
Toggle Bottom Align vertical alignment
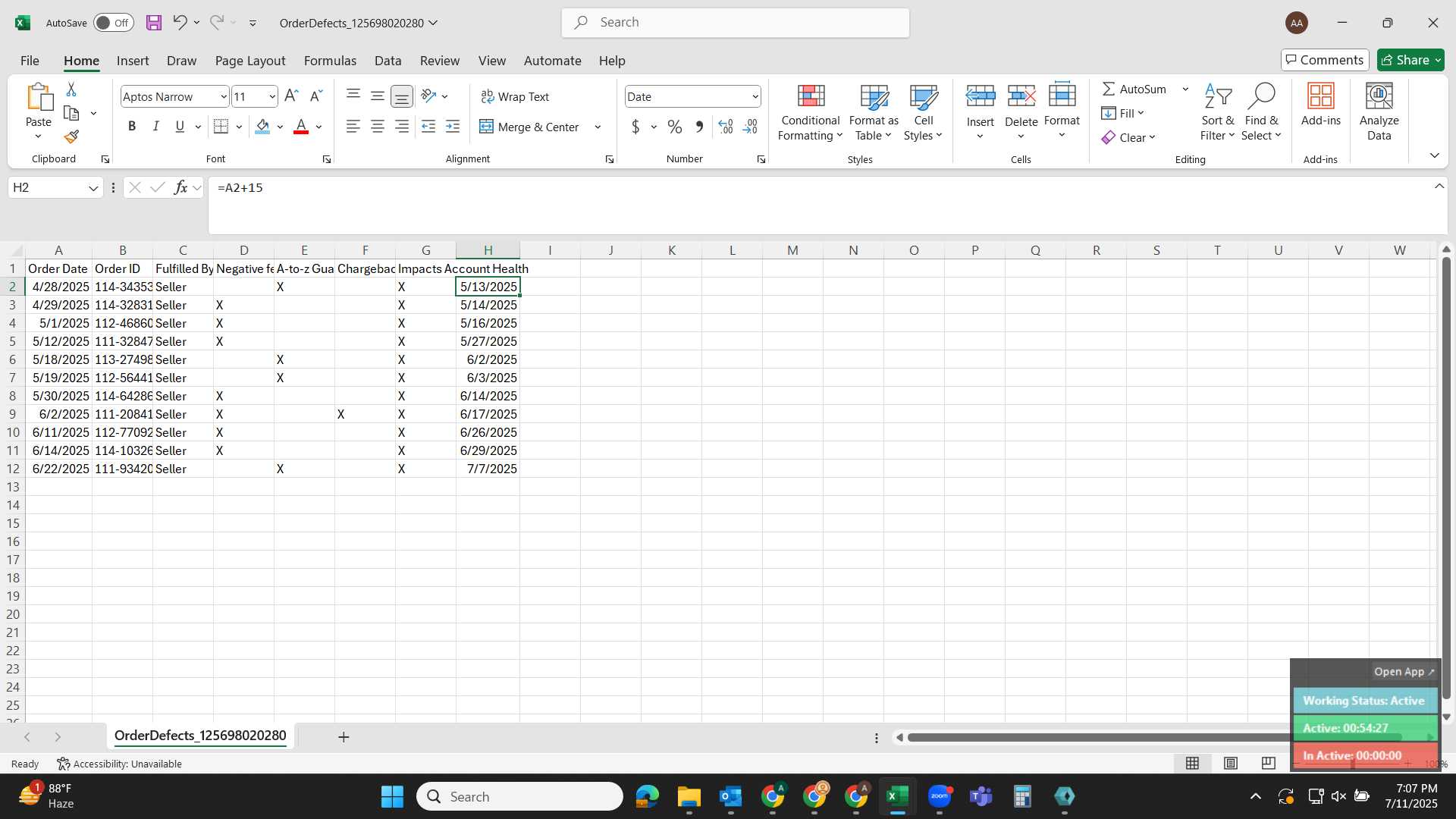402,96
